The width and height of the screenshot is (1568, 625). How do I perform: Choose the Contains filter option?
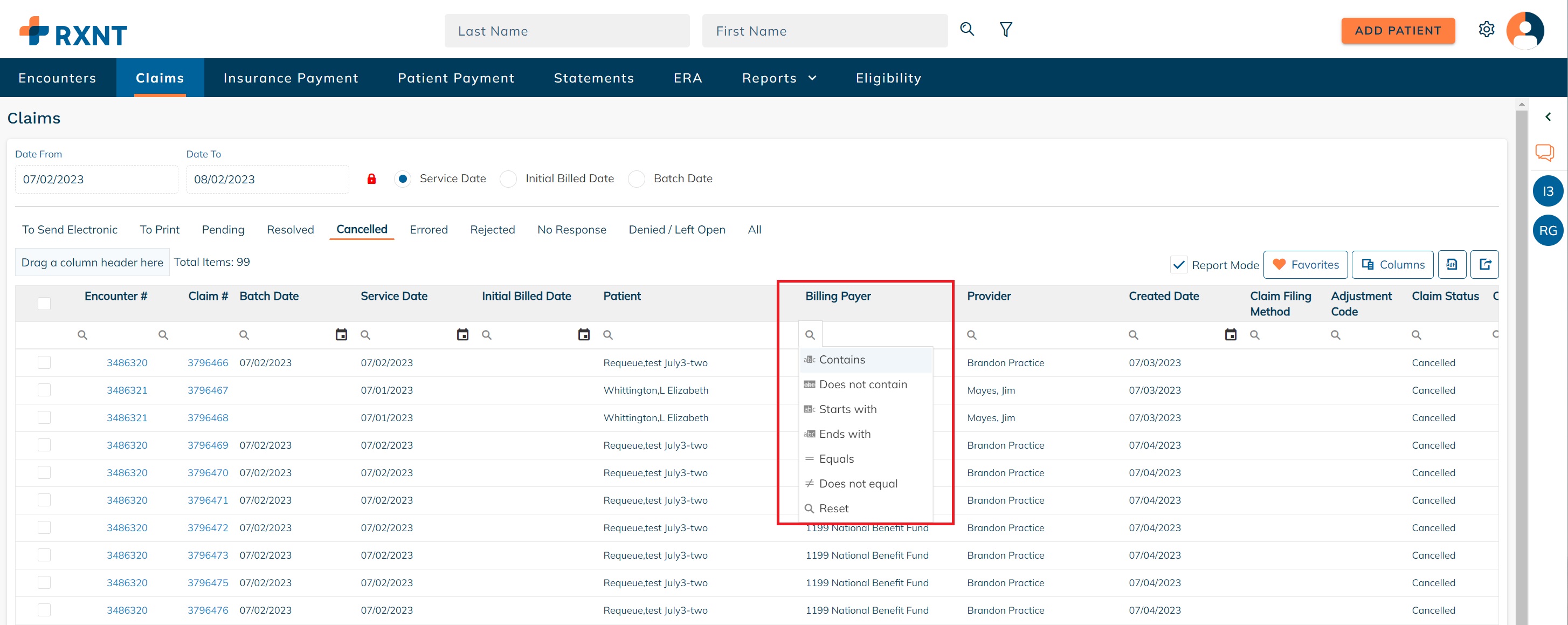(866, 359)
